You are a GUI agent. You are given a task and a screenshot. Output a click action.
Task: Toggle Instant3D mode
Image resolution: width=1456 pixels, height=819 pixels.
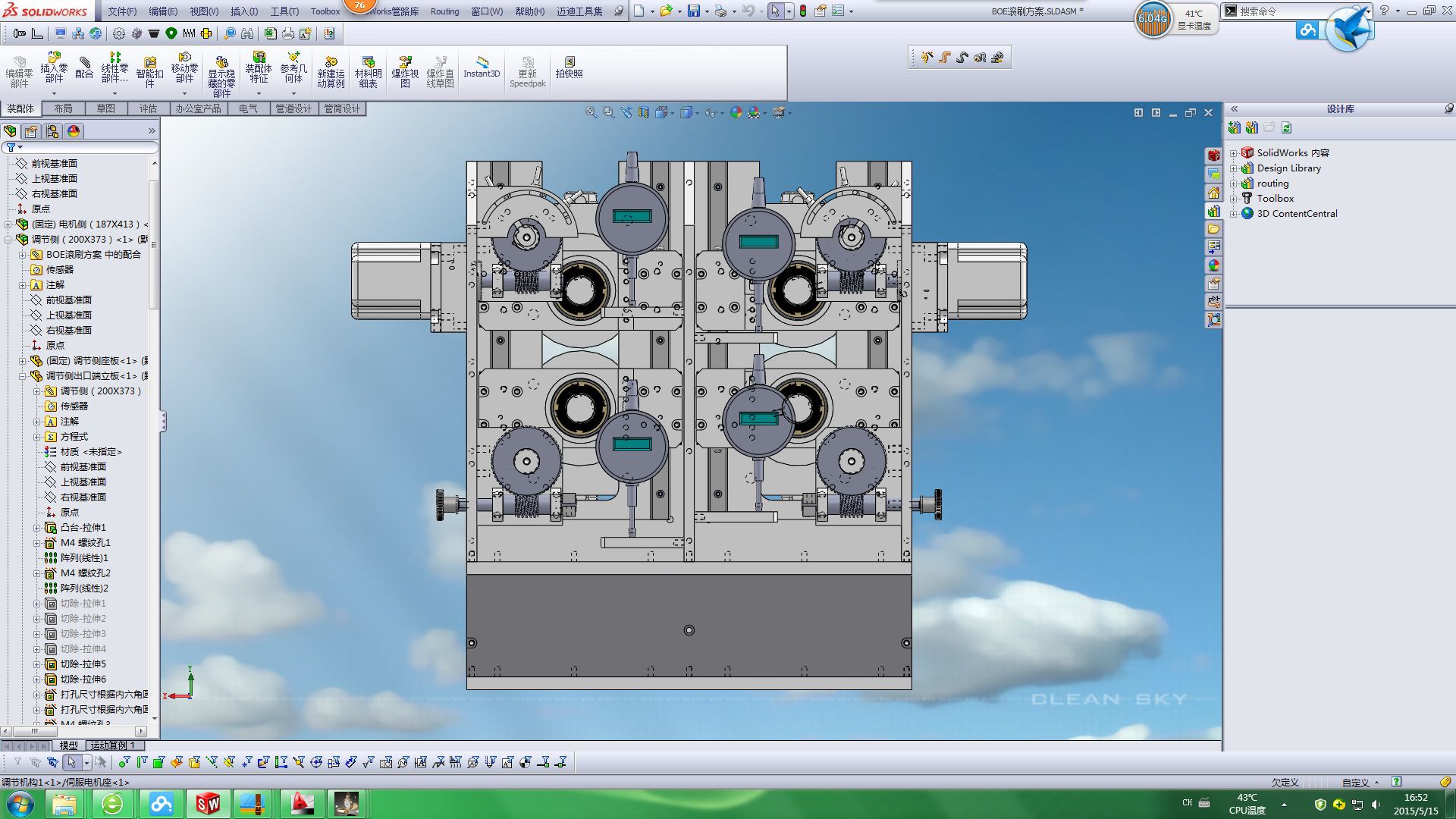pos(482,67)
